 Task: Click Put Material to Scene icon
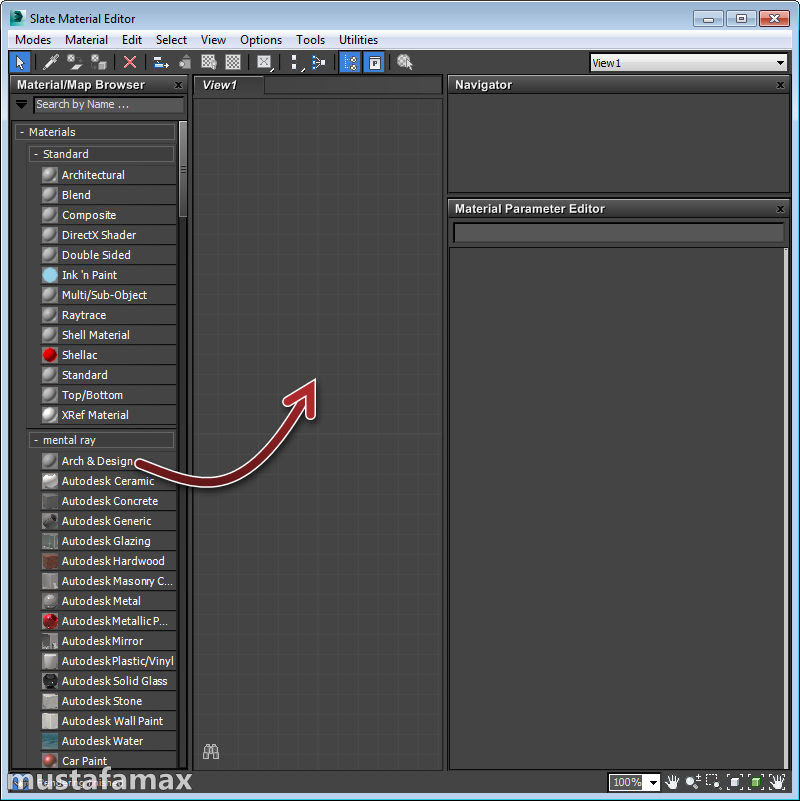75,62
